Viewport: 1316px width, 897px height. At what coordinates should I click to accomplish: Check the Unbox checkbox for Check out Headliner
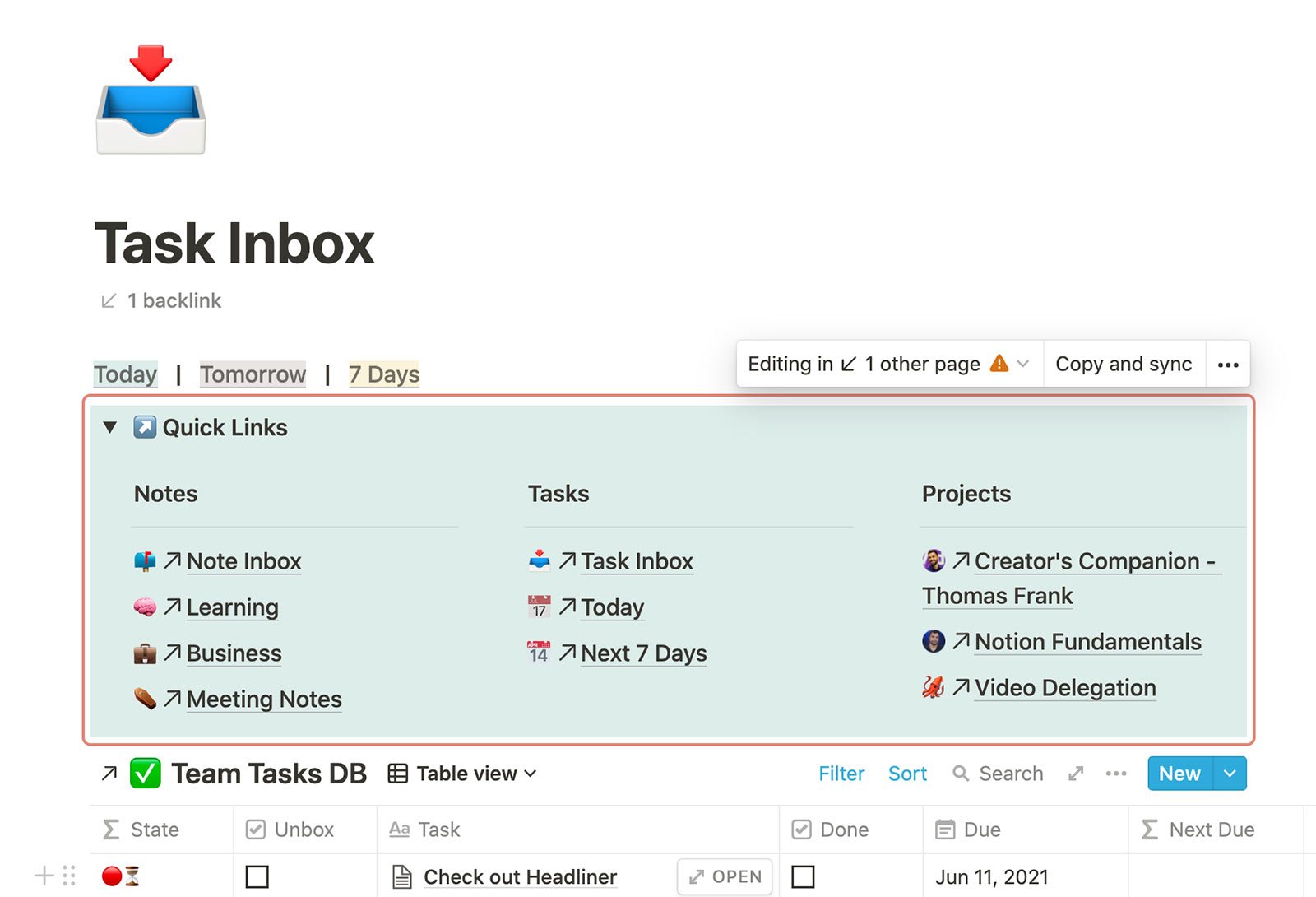[x=257, y=876]
